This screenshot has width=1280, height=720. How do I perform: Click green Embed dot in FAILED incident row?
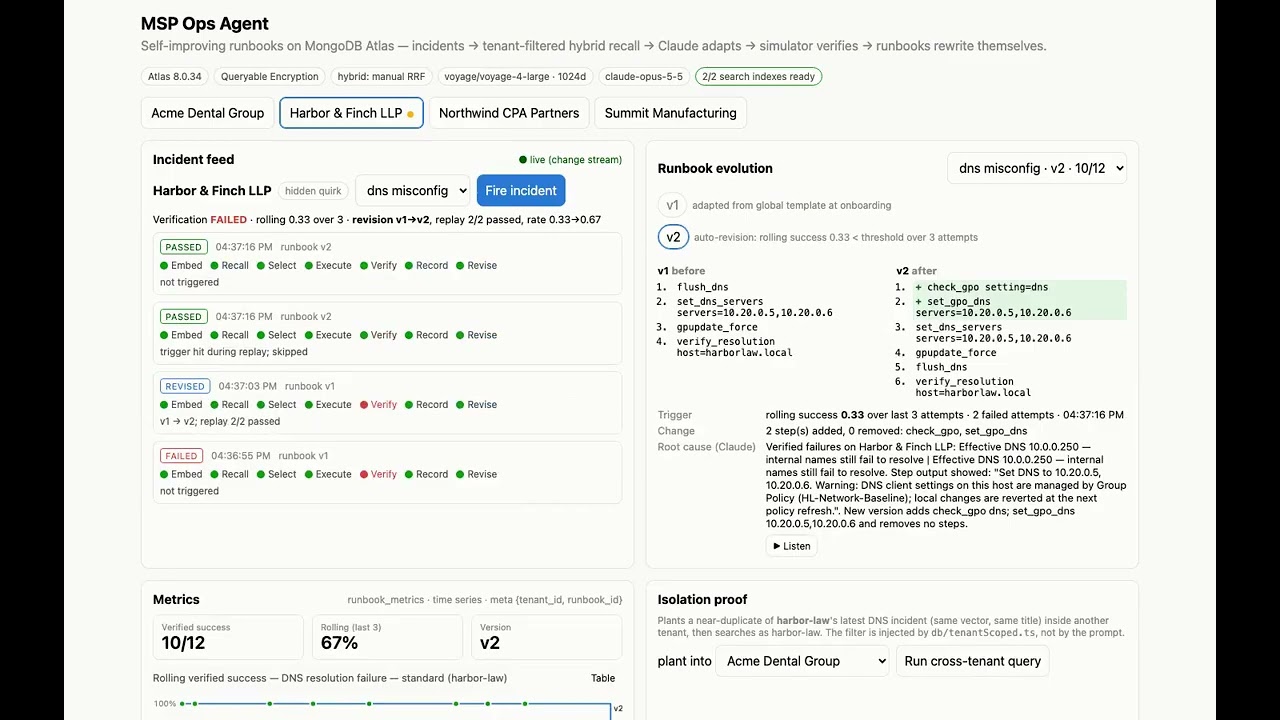pos(164,474)
